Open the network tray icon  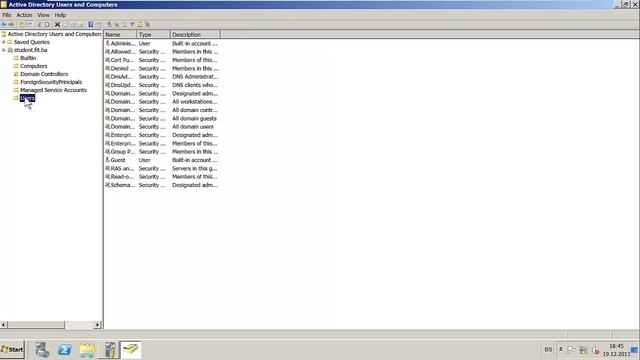584,350
